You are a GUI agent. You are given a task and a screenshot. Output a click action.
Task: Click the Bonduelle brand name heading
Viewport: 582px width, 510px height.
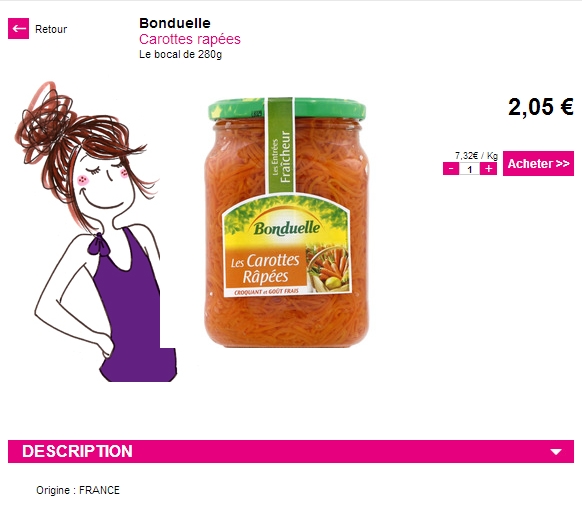point(175,23)
